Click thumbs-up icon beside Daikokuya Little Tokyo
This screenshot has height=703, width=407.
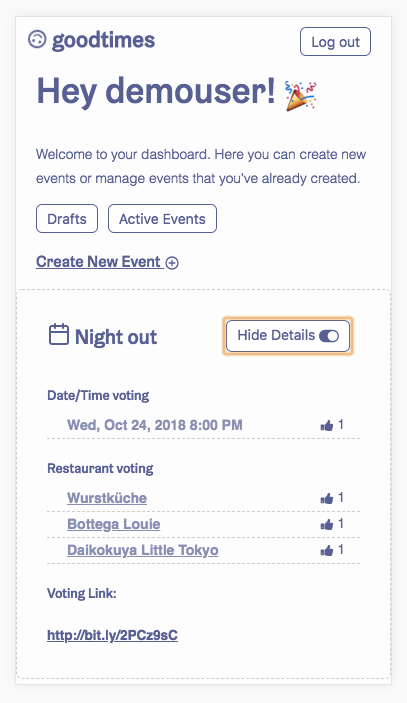tap(327, 550)
